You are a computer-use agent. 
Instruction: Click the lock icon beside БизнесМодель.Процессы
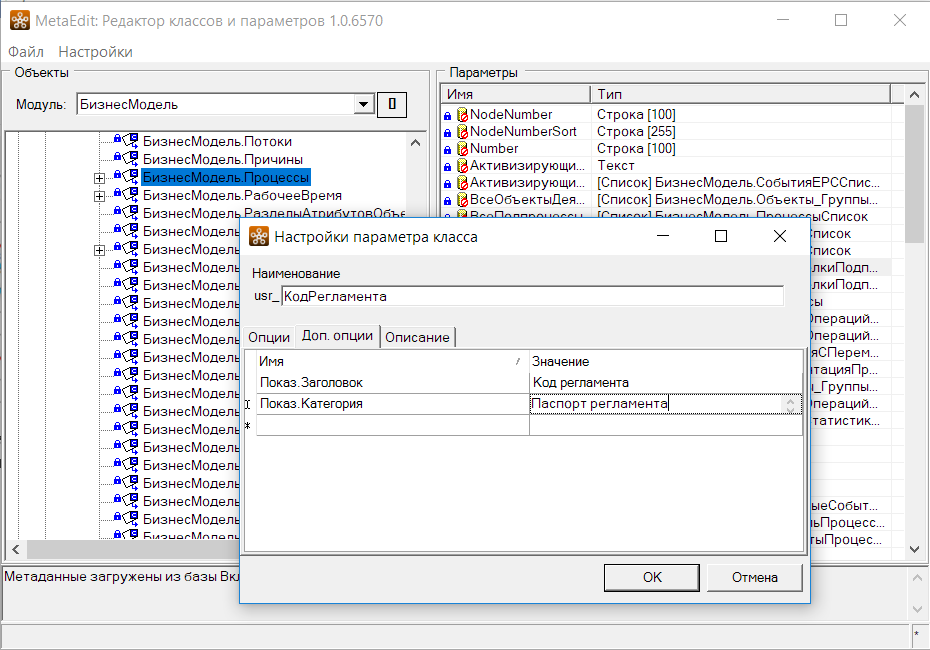click(x=117, y=177)
